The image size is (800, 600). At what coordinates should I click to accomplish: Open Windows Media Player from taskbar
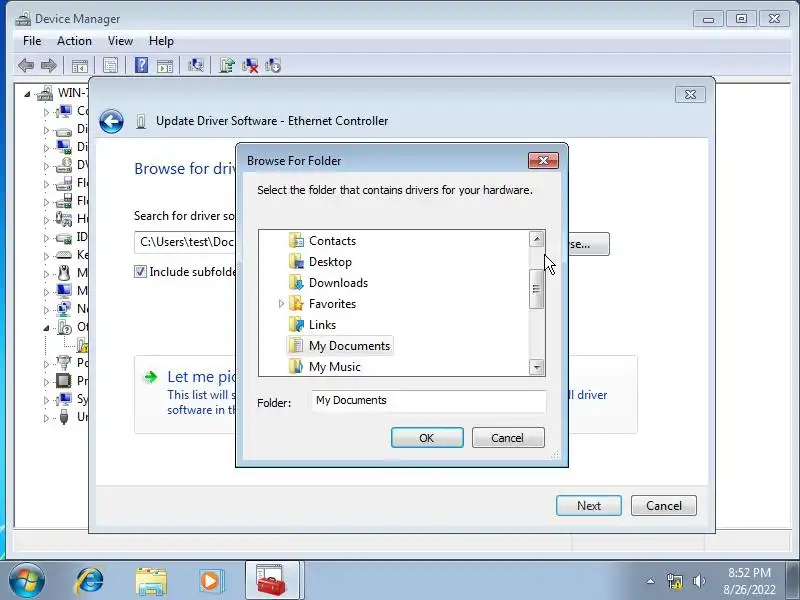click(x=210, y=581)
